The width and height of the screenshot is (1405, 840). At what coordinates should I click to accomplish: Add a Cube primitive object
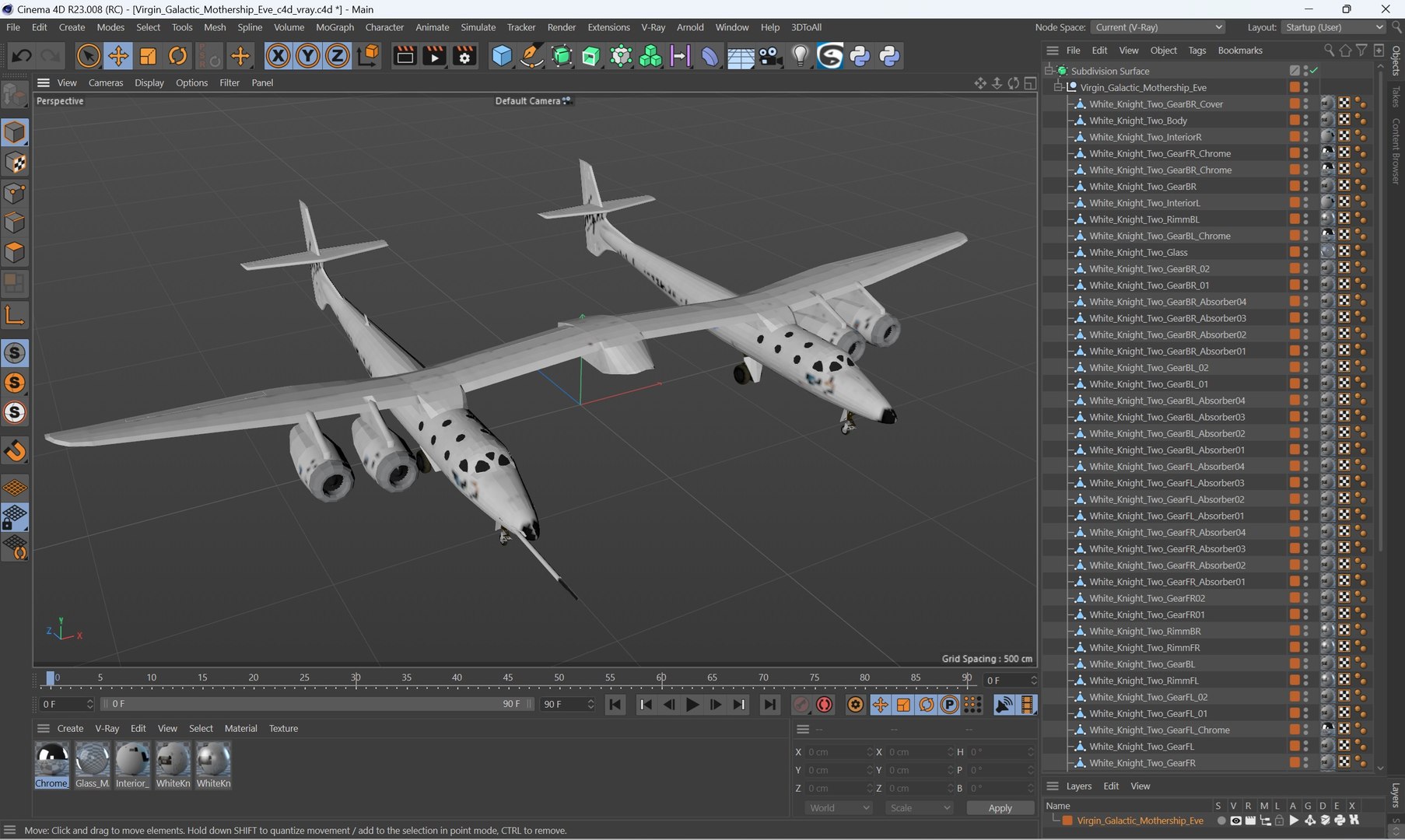(502, 55)
